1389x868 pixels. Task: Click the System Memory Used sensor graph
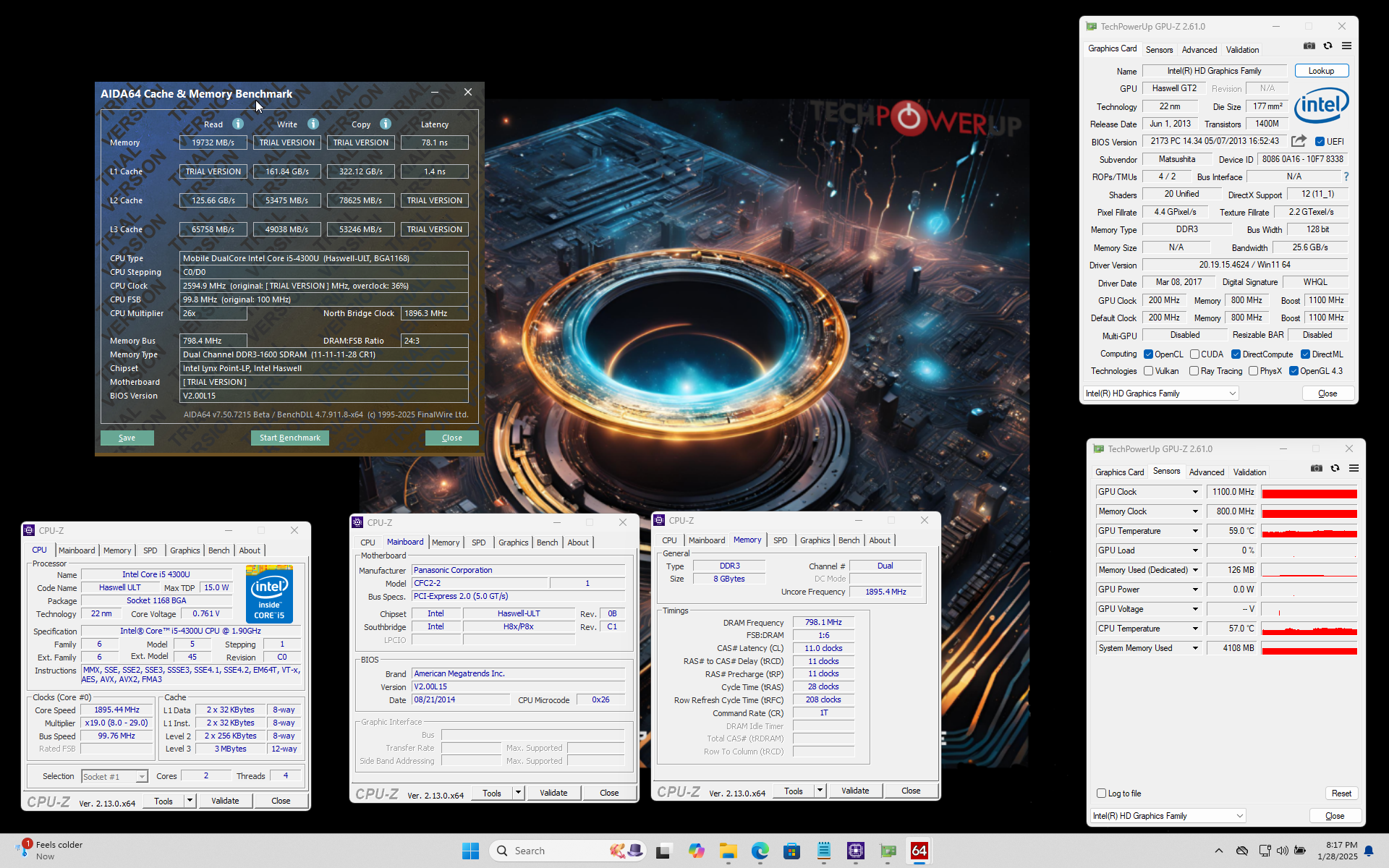(1309, 648)
